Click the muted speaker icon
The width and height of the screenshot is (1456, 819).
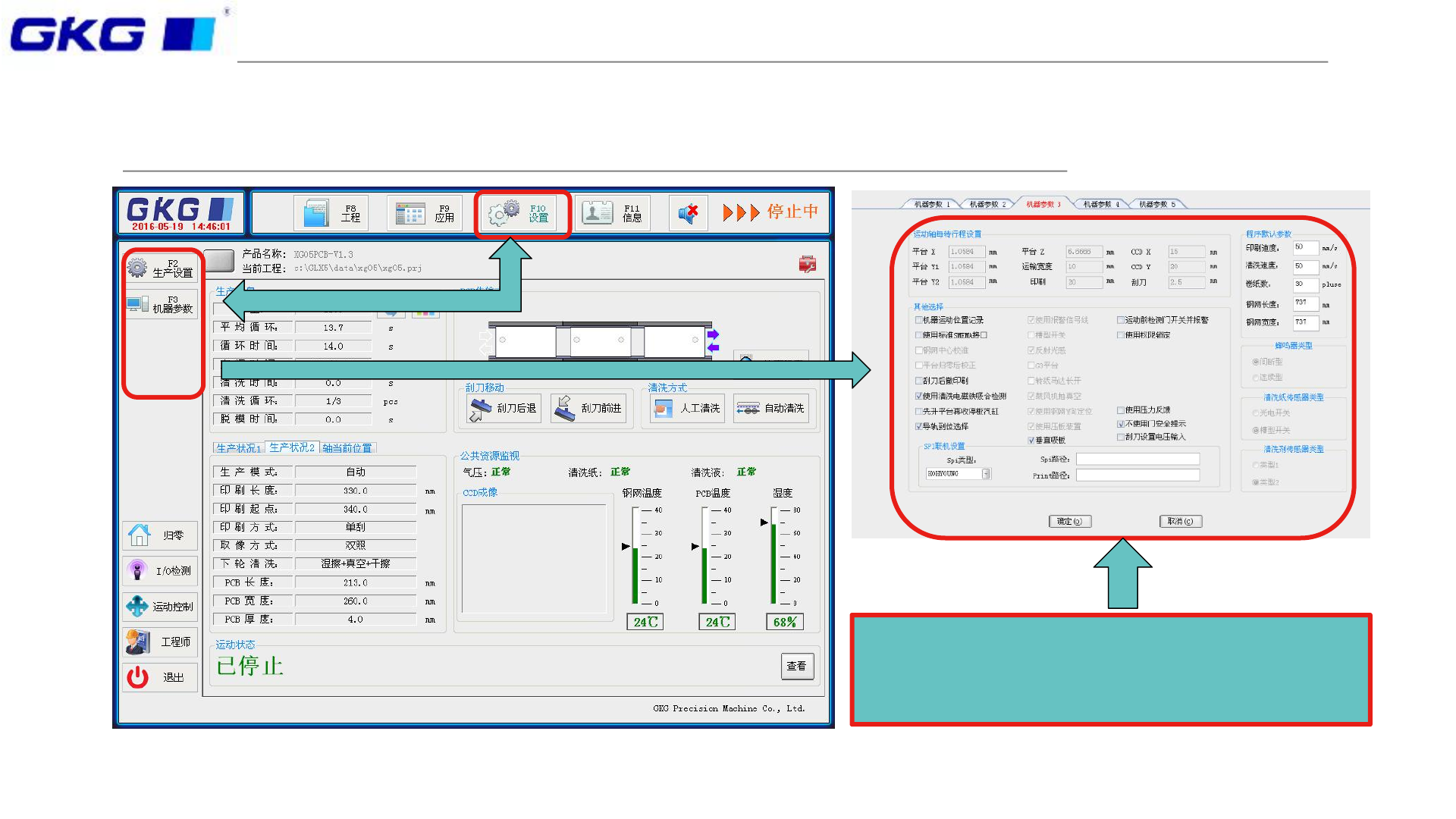point(688,213)
